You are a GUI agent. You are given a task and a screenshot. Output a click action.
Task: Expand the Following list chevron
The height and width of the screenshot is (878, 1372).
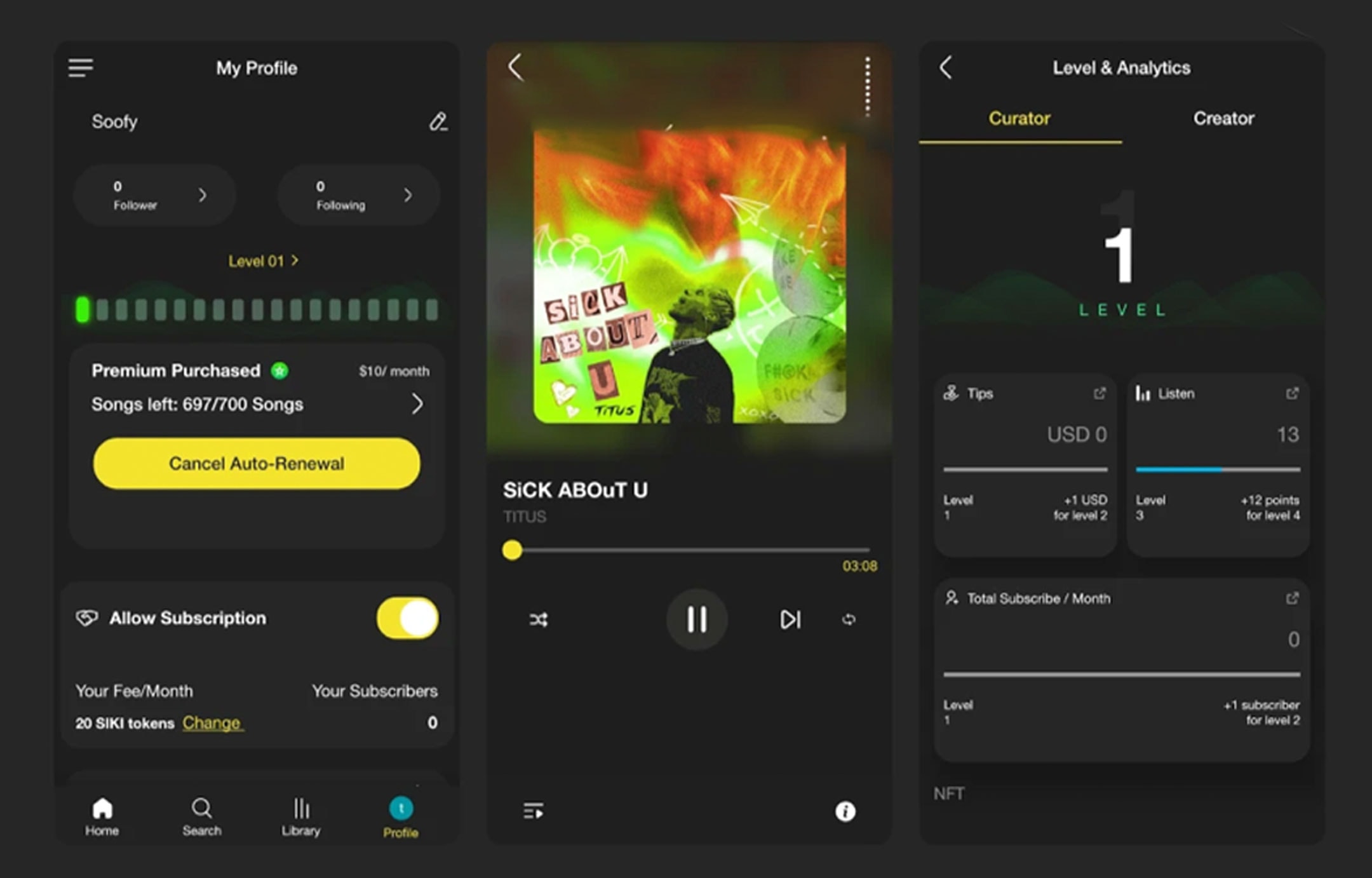[408, 195]
